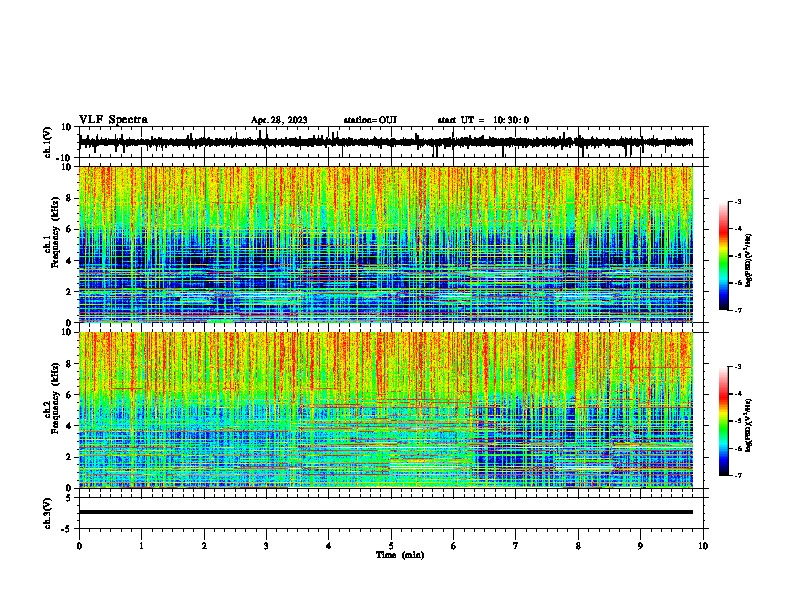The height and width of the screenshot is (612, 792).
Task: Click the "9" tick on the time axis
Action: pos(640,546)
